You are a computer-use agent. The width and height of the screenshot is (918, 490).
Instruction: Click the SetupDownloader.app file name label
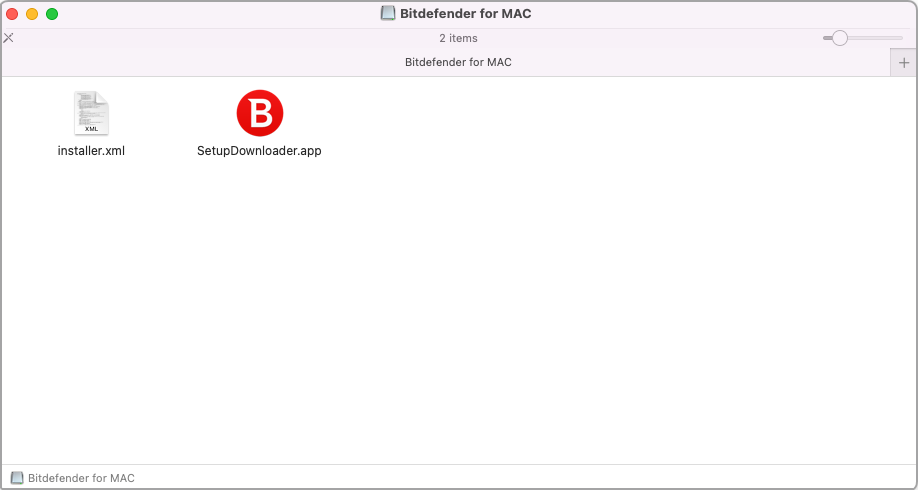259,150
